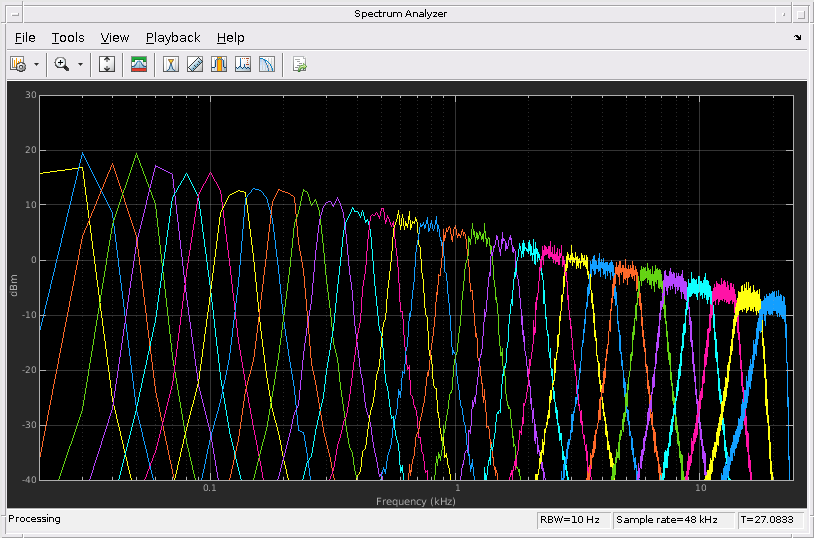
Task: Open the File menu
Action: click(25, 37)
